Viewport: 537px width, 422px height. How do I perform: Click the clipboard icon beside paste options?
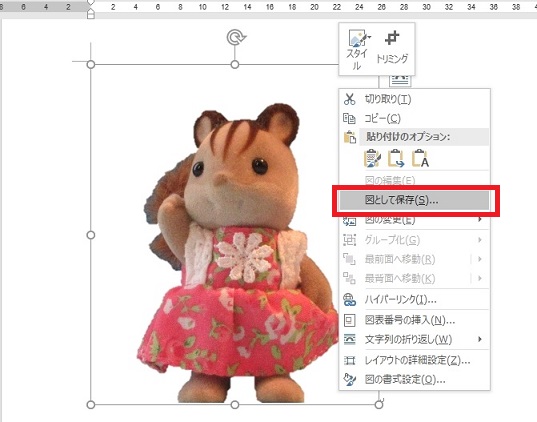[x=350, y=137]
